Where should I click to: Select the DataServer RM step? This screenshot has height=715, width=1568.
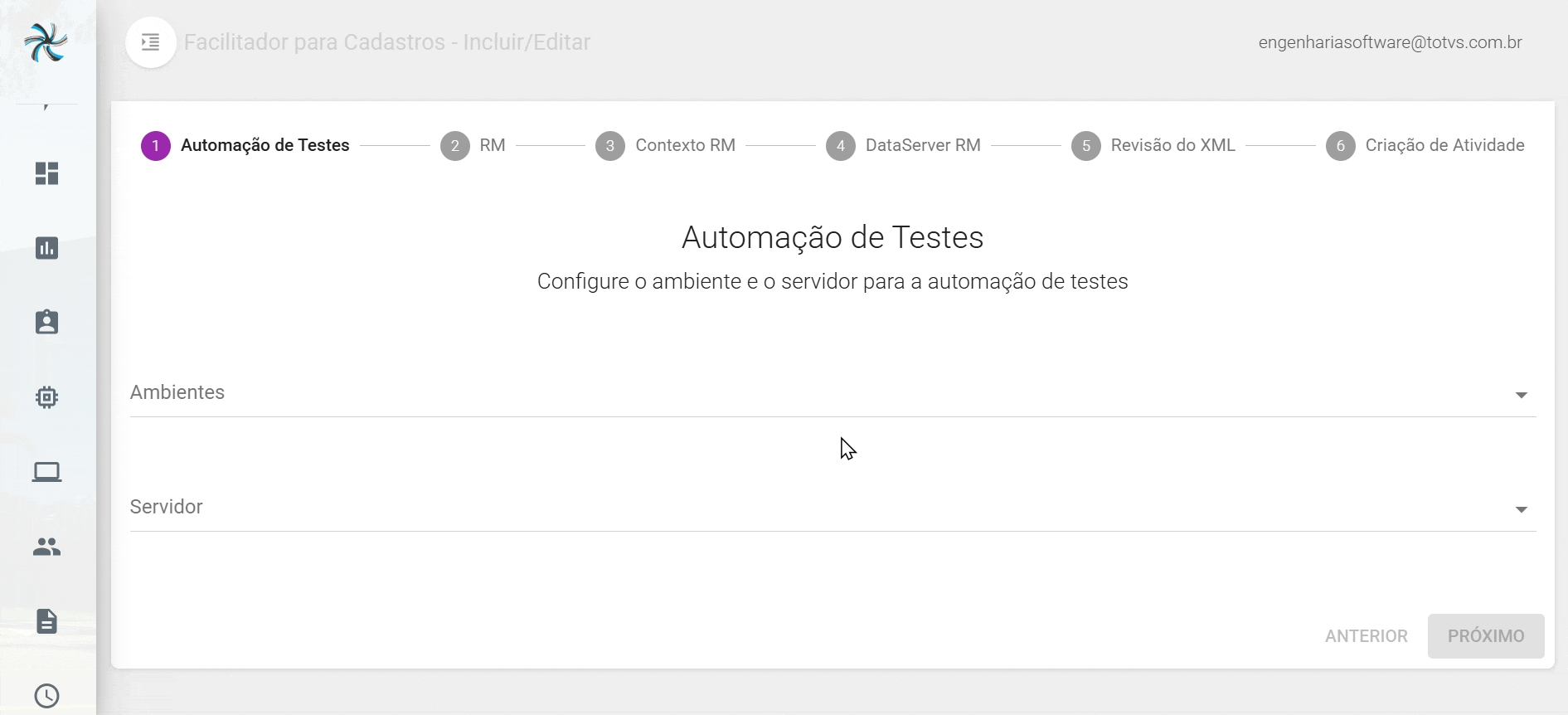904,146
